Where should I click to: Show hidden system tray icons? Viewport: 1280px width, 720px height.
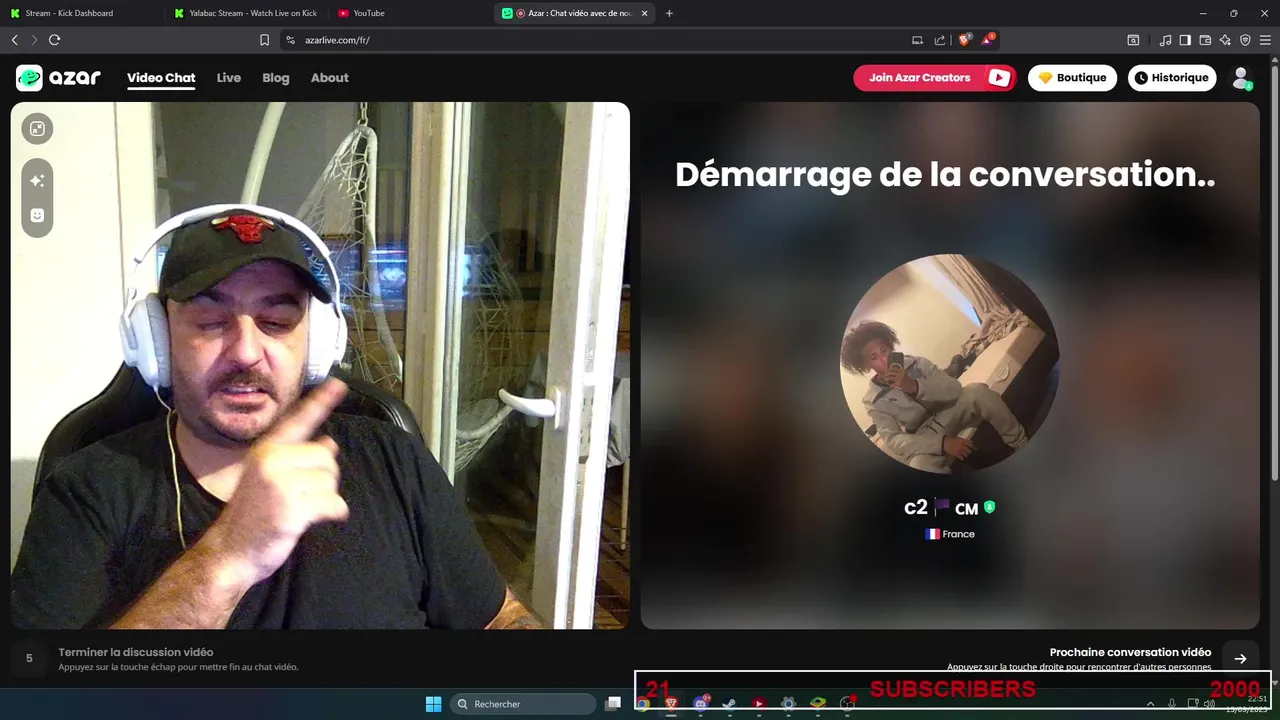click(x=1150, y=704)
